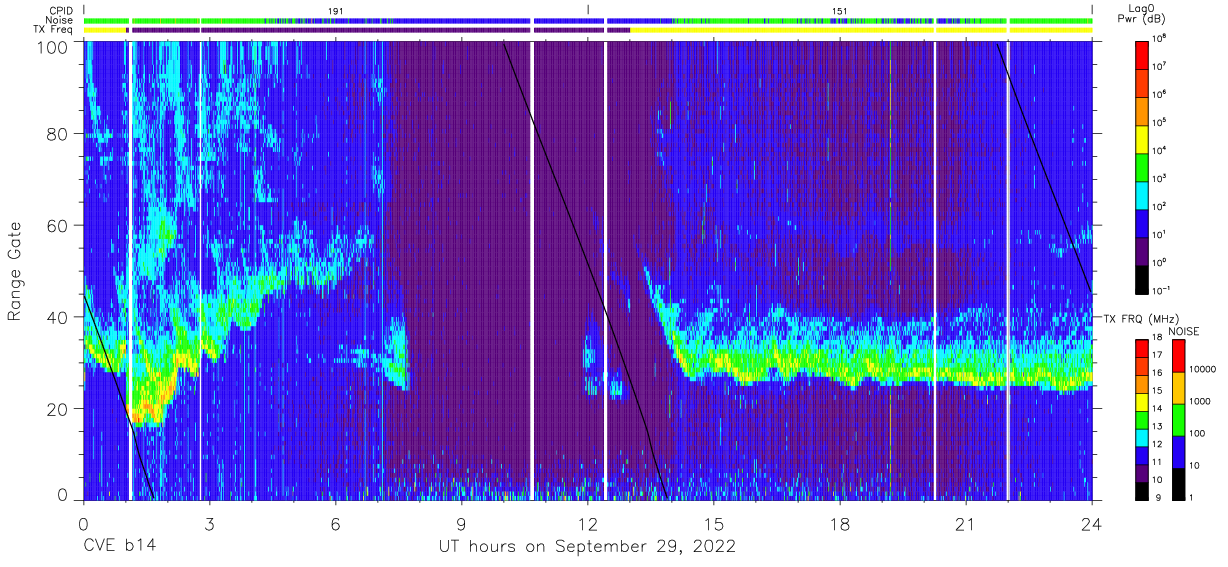Click the 1000 label on NOISE colorbar

pos(1202,402)
